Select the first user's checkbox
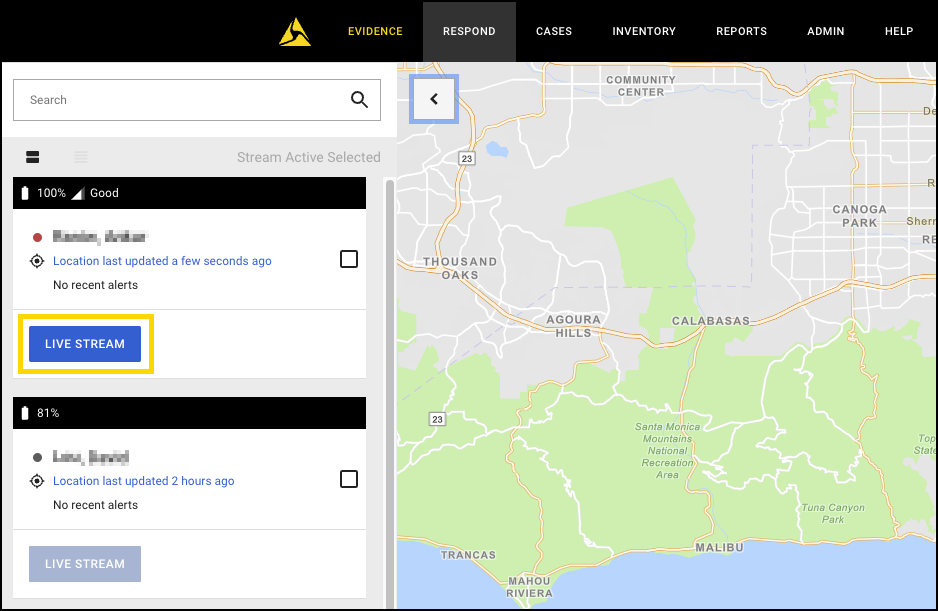The image size is (938, 611). [x=348, y=260]
